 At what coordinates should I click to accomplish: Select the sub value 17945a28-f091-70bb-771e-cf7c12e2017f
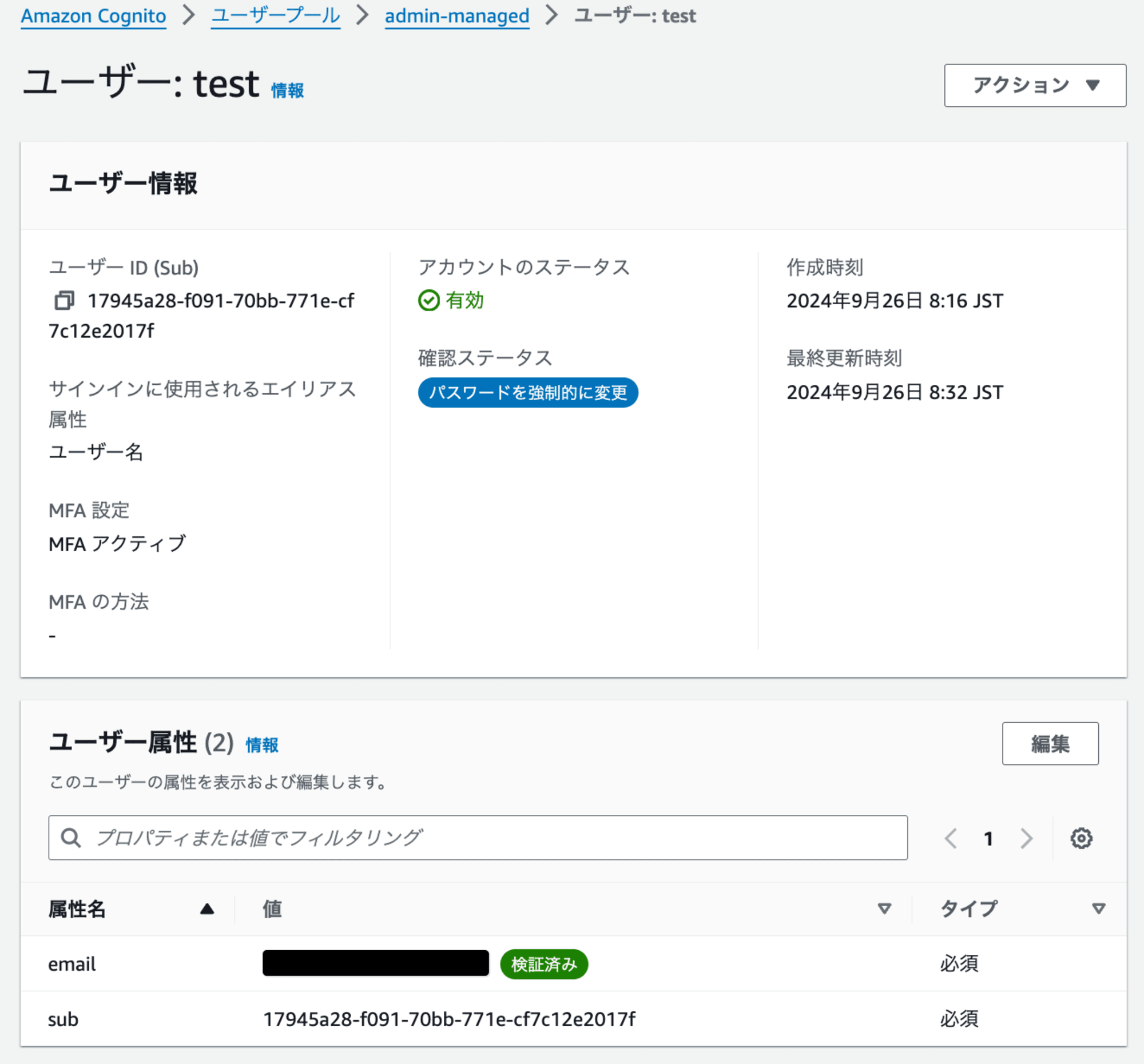point(449,1019)
